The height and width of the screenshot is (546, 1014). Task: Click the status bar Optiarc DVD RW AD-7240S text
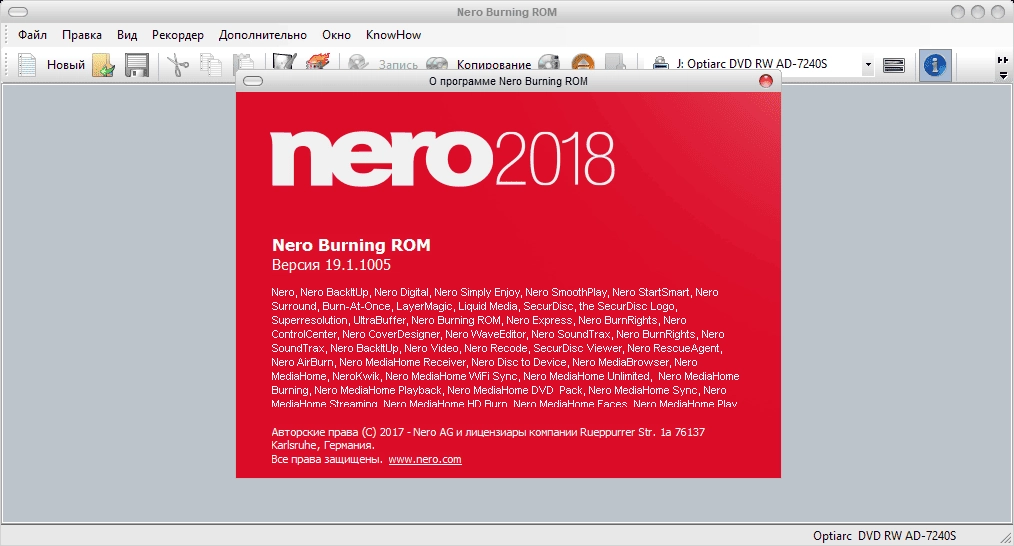pyautogui.click(x=884, y=536)
